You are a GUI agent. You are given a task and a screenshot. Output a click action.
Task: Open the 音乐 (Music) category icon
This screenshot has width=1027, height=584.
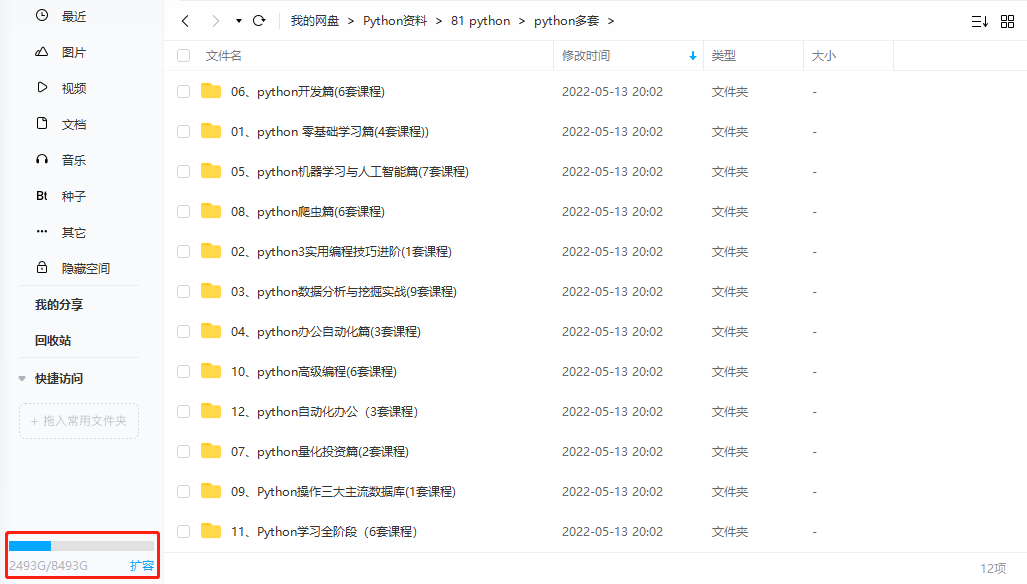[42, 159]
